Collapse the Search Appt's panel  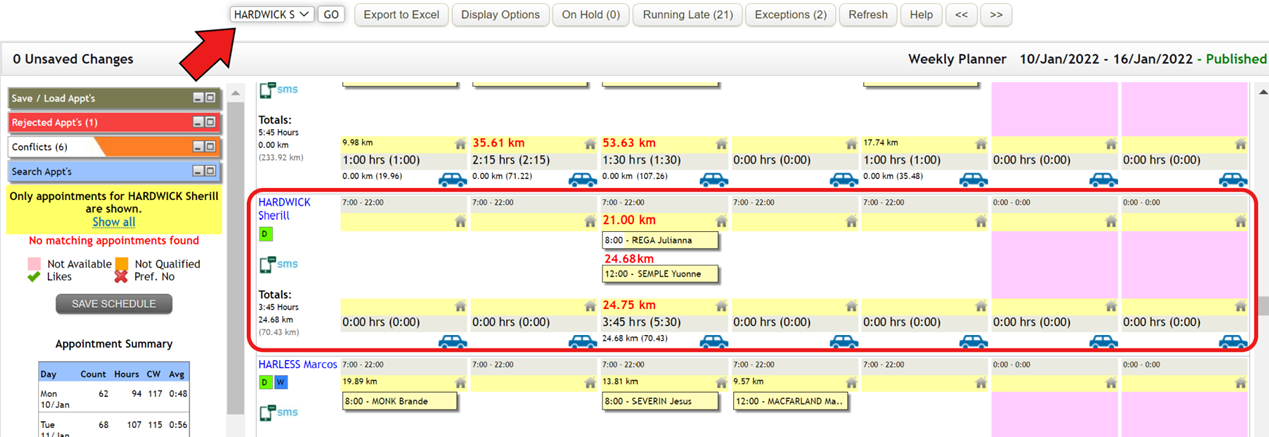click(x=198, y=172)
